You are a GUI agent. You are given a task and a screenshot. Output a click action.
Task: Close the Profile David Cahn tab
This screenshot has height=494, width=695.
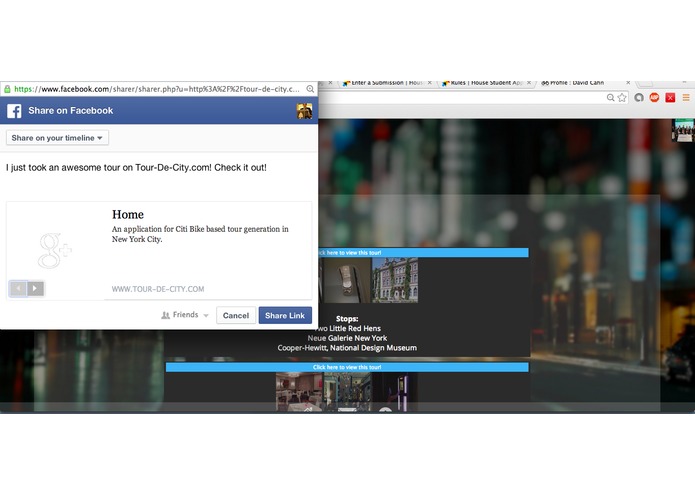point(628,83)
